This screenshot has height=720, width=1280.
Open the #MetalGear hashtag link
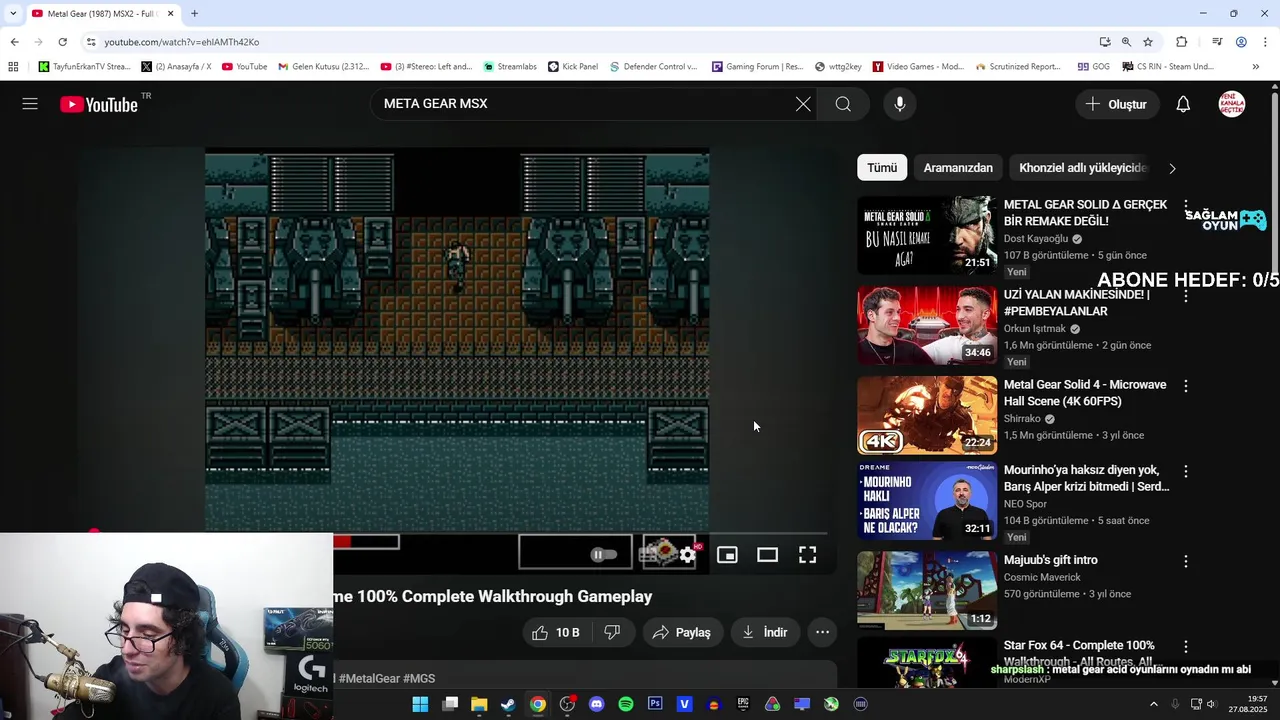(369, 678)
